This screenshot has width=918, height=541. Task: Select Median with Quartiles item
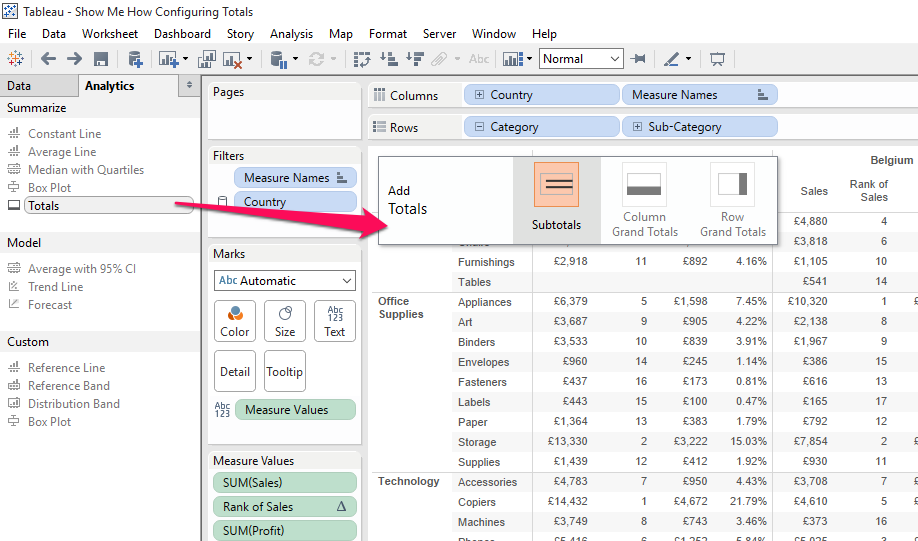(x=86, y=170)
